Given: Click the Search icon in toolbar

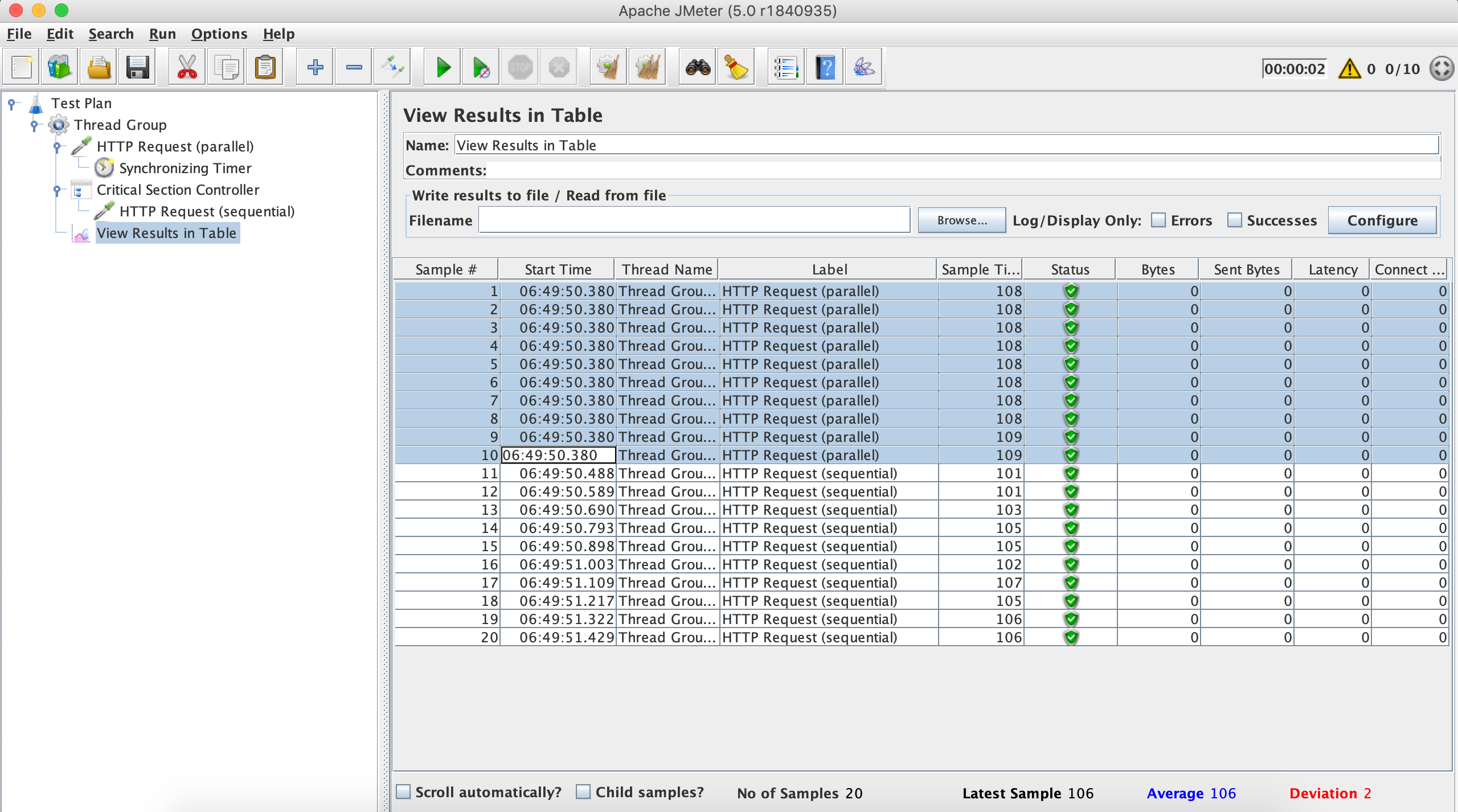Looking at the screenshot, I should coord(696,67).
